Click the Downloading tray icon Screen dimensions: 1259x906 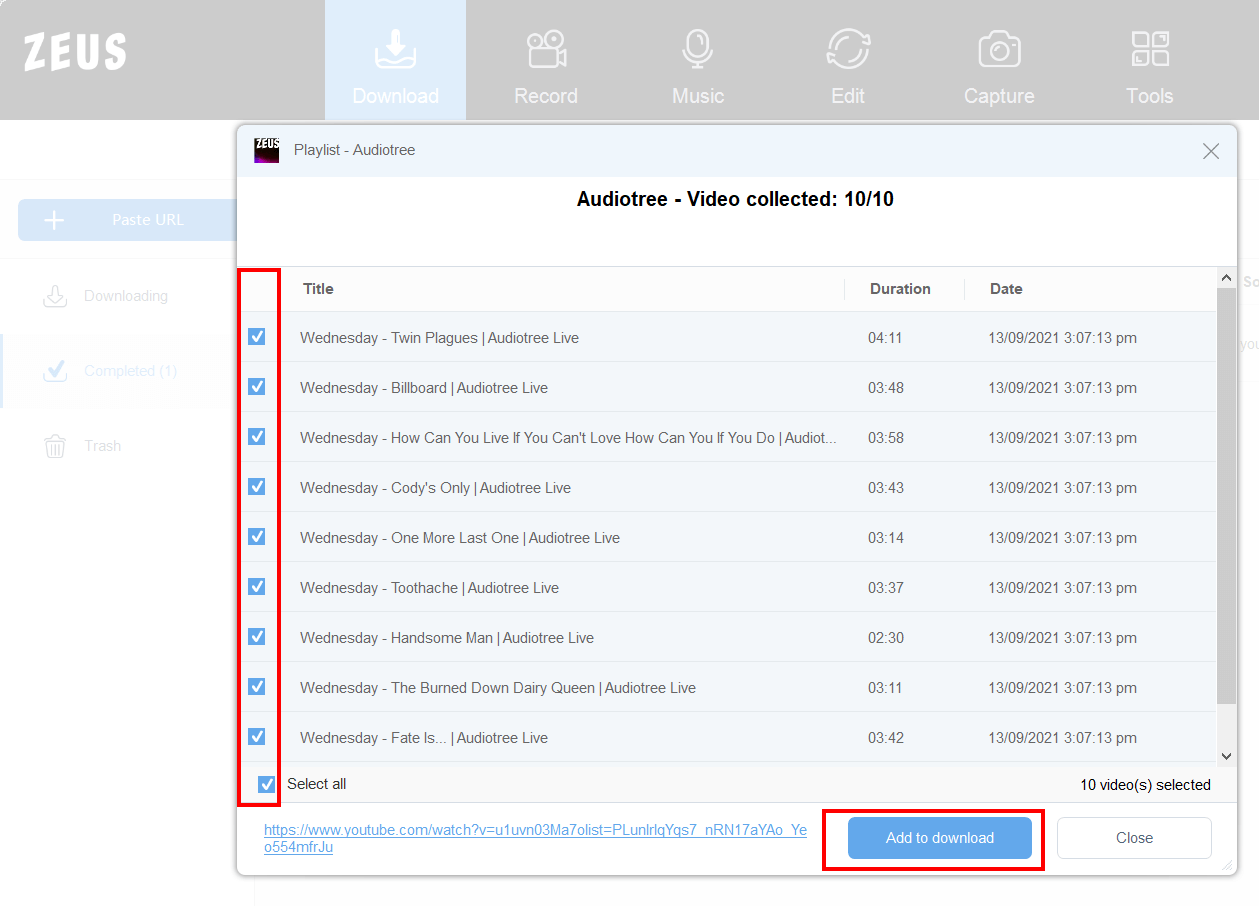55,296
